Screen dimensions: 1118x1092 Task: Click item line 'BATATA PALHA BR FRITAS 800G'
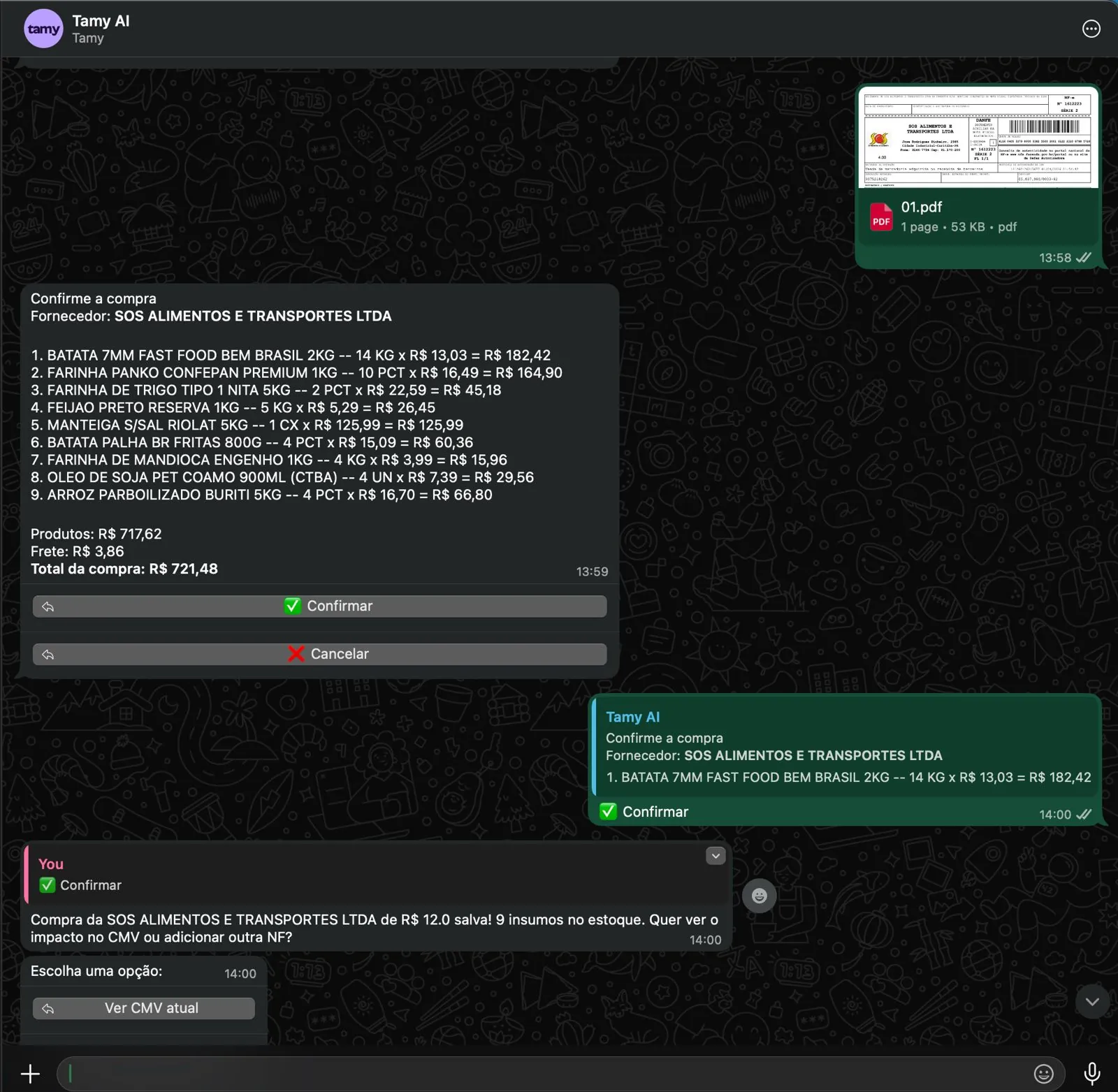tap(252, 442)
